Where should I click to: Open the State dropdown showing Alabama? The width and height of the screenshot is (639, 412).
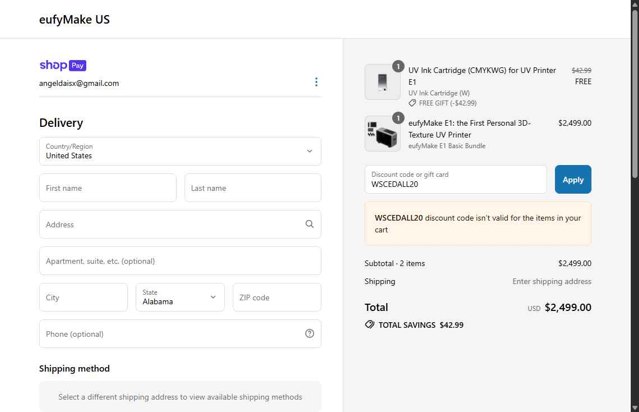pyautogui.click(x=180, y=297)
